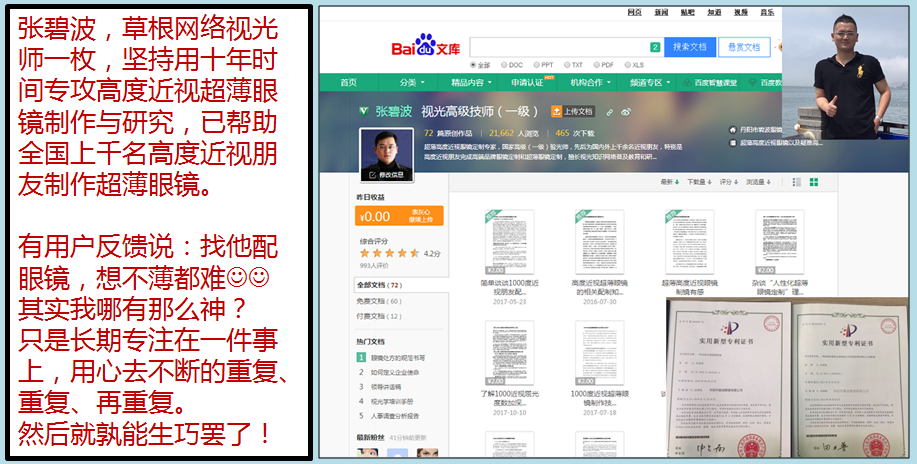Open the 贴吧 top link
Viewport: 917px width, 464px height.
pos(687,12)
